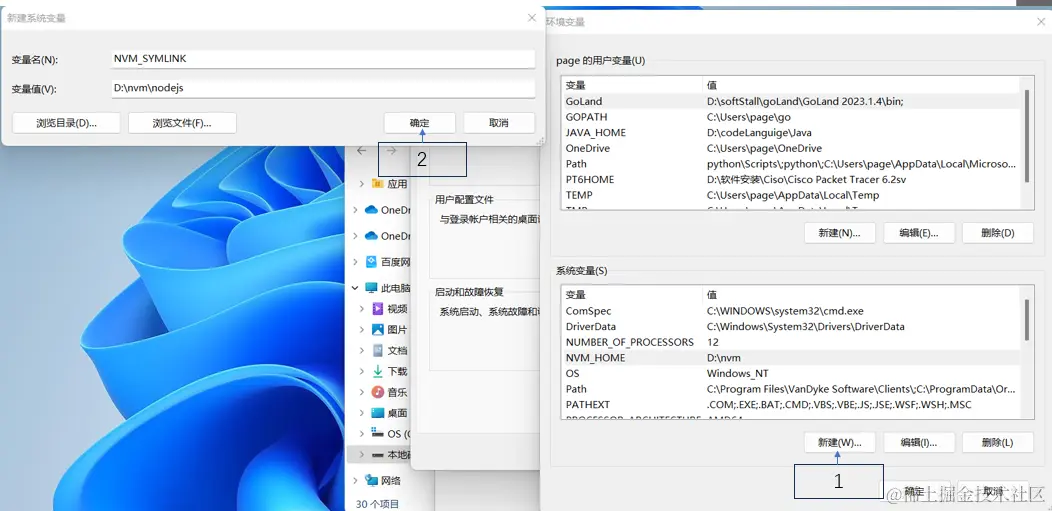Click the 此电脑 monitor icon
The image size is (1052, 511).
click(371, 288)
